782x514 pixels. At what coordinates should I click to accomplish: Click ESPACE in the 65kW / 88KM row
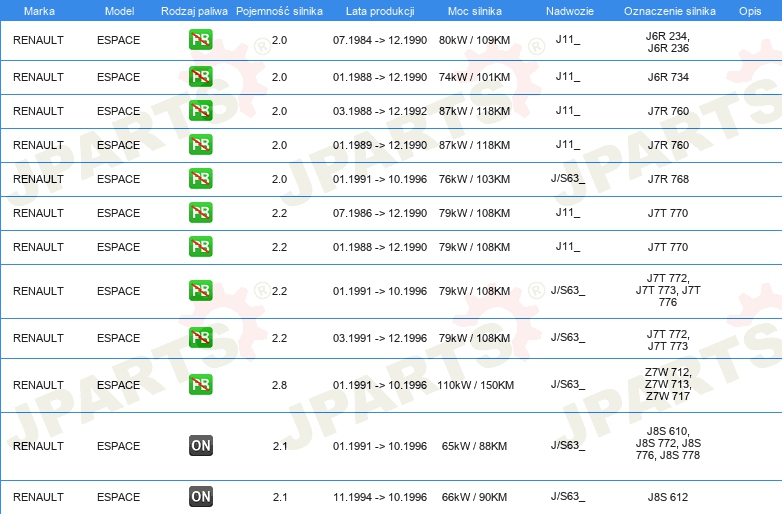pyautogui.click(x=119, y=446)
